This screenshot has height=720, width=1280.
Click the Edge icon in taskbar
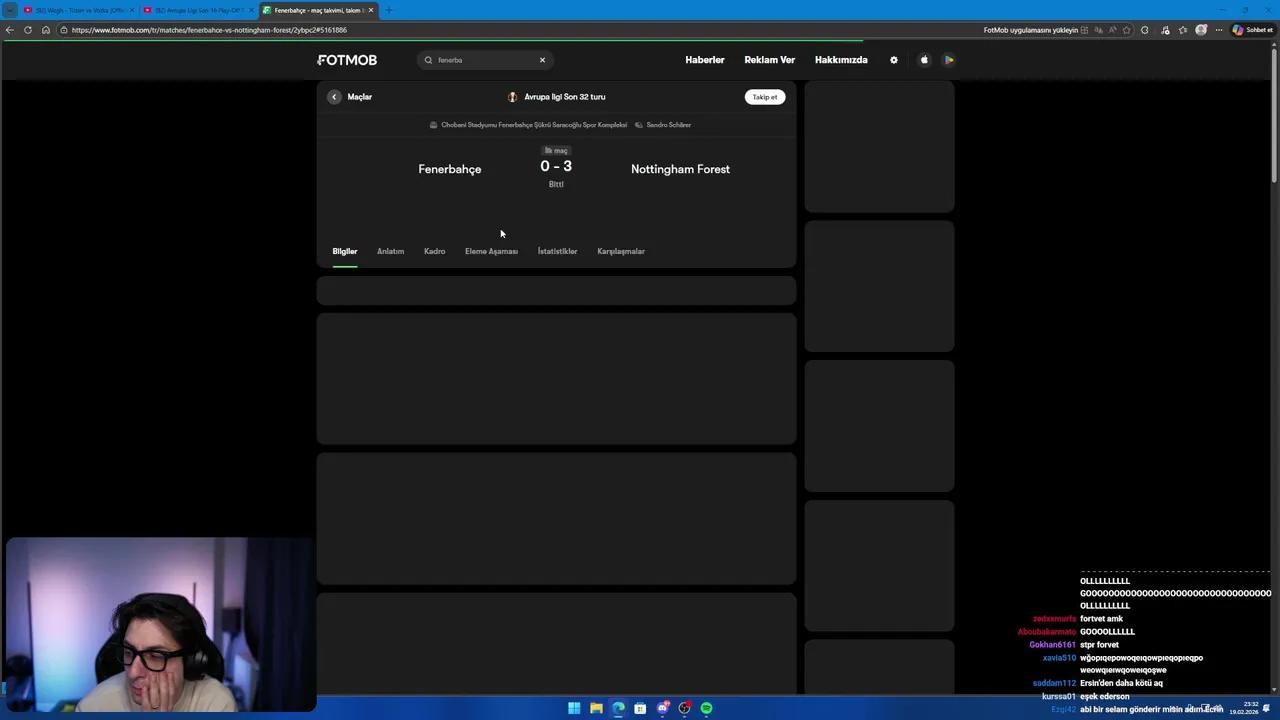coord(618,708)
